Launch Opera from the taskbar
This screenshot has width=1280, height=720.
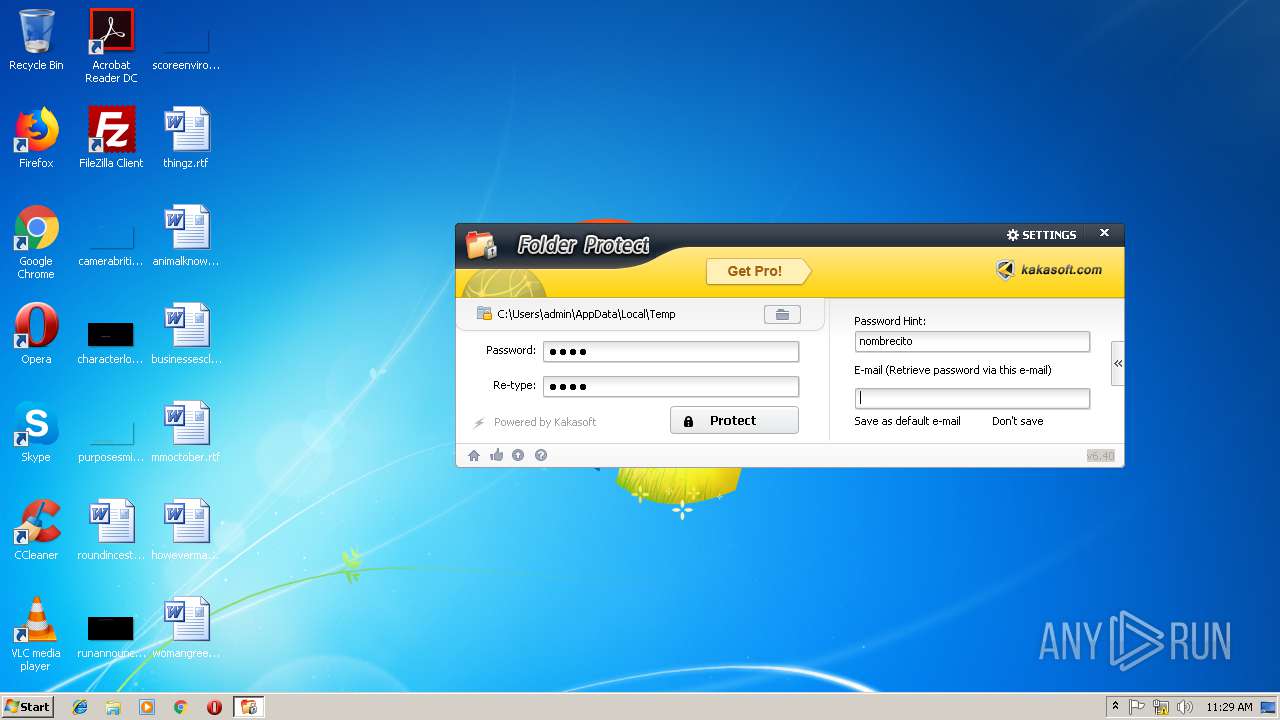214,707
